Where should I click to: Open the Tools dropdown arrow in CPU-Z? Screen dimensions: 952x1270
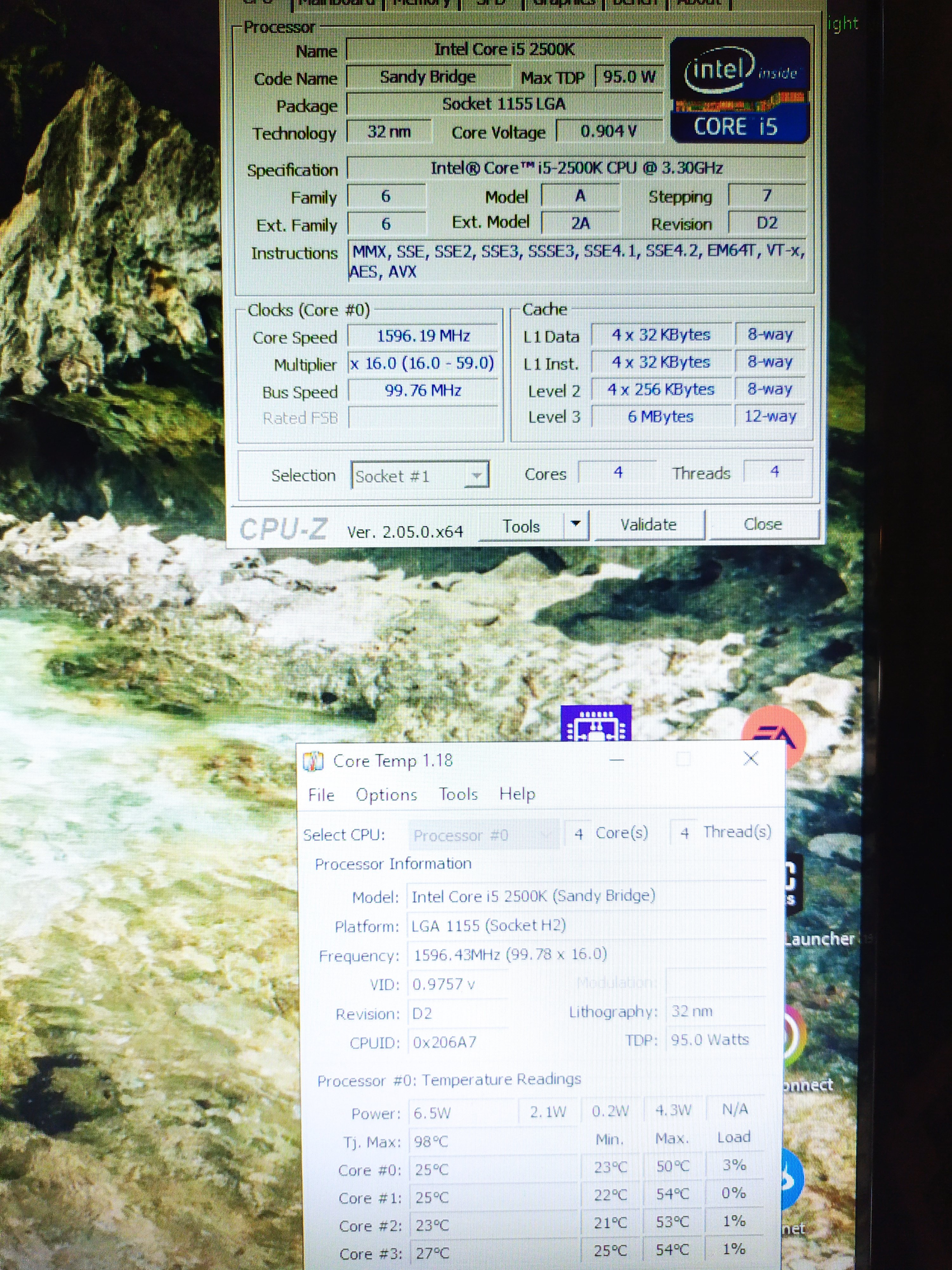(x=576, y=524)
